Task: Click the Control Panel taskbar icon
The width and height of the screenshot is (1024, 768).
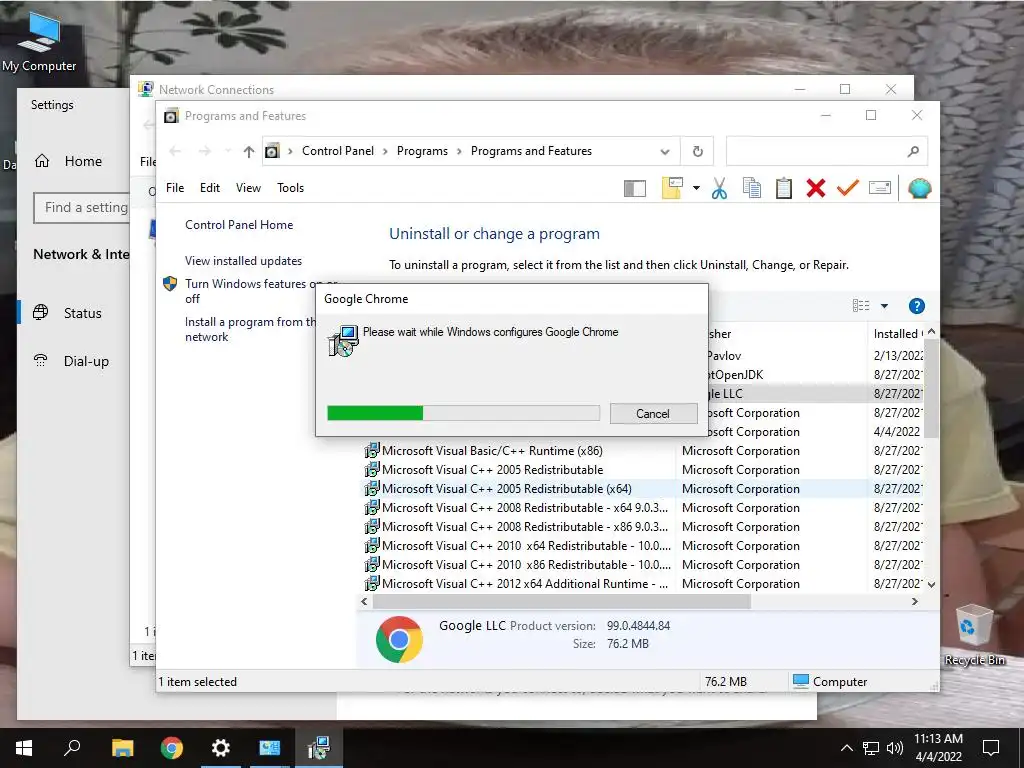Action: coord(269,748)
